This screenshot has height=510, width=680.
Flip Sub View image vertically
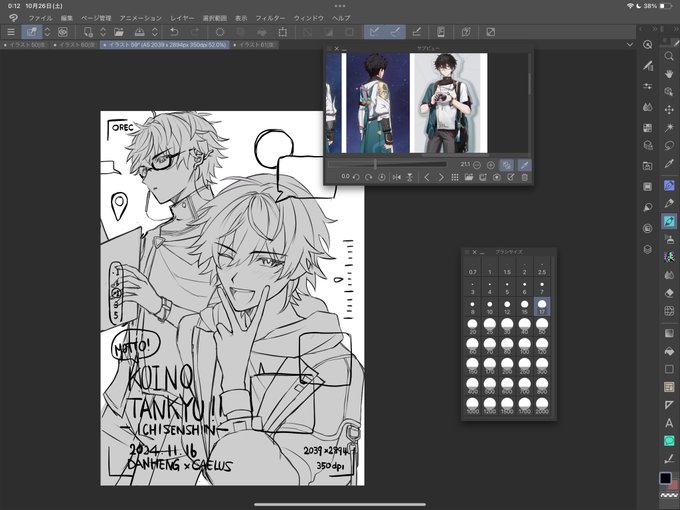(x=409, y=177)
